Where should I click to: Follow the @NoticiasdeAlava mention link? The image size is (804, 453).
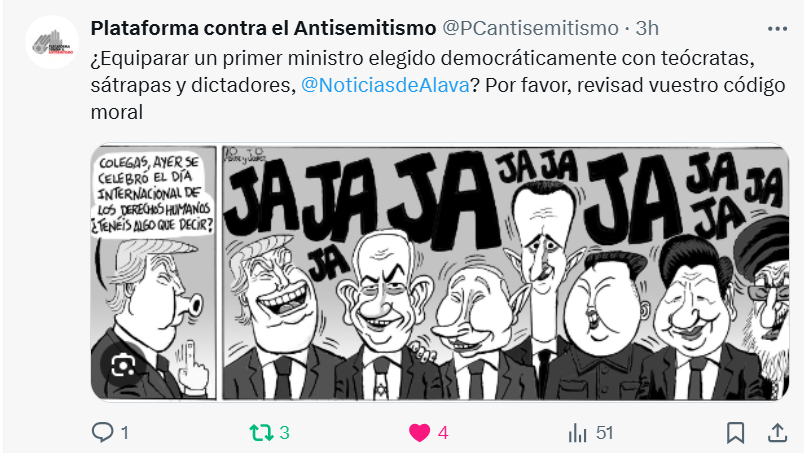coord(385,85)
